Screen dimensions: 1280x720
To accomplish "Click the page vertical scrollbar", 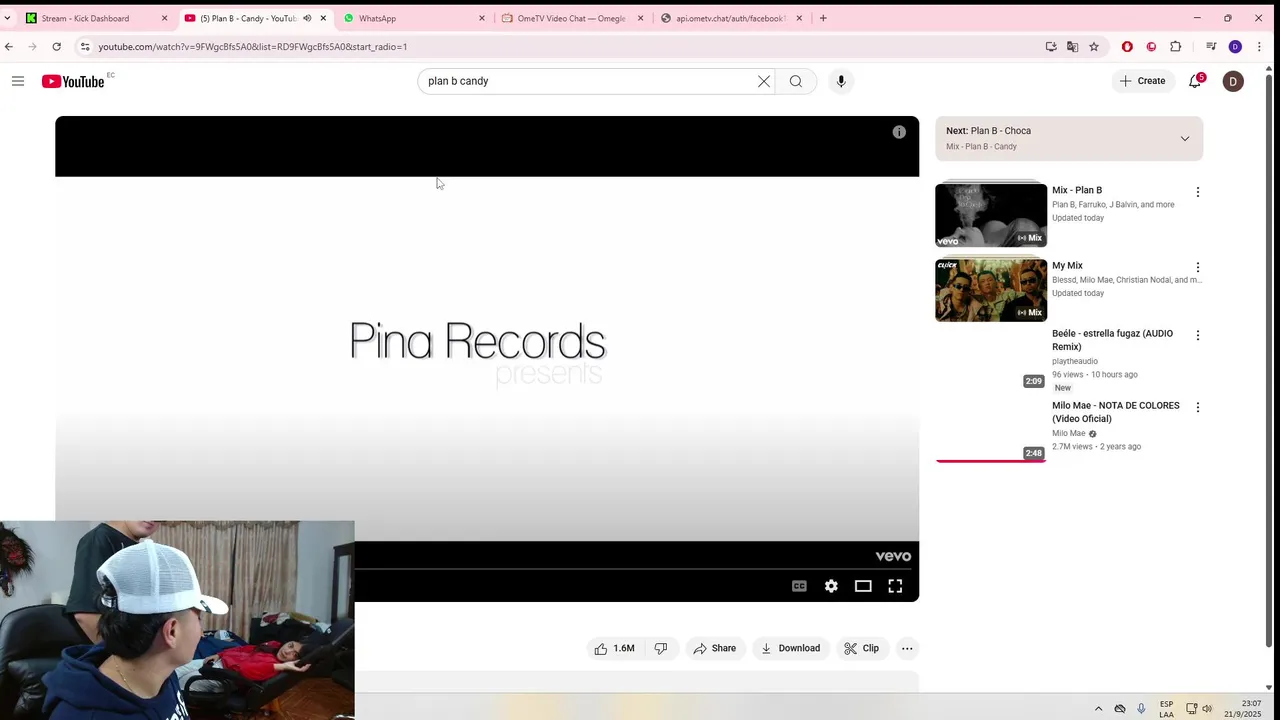I will click(x=1269, y=360).
